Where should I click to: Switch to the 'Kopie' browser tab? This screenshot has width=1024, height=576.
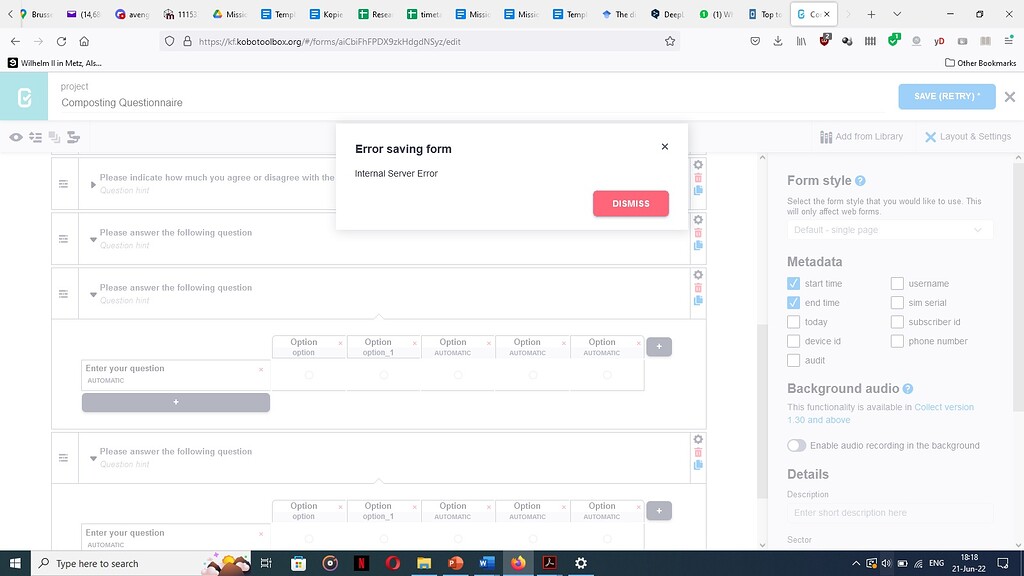pos(327,14)
